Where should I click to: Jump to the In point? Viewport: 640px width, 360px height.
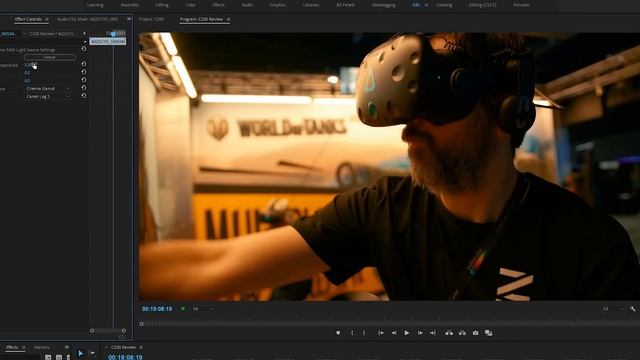pyautogui.click(x=381, y=333)
